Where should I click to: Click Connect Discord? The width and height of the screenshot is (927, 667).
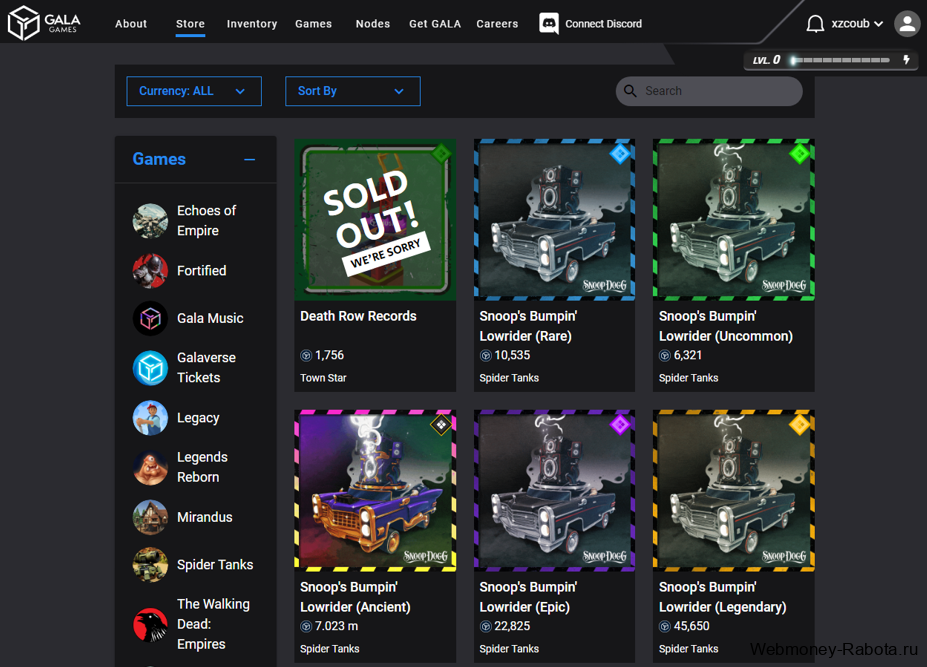(x=604, y=24)
